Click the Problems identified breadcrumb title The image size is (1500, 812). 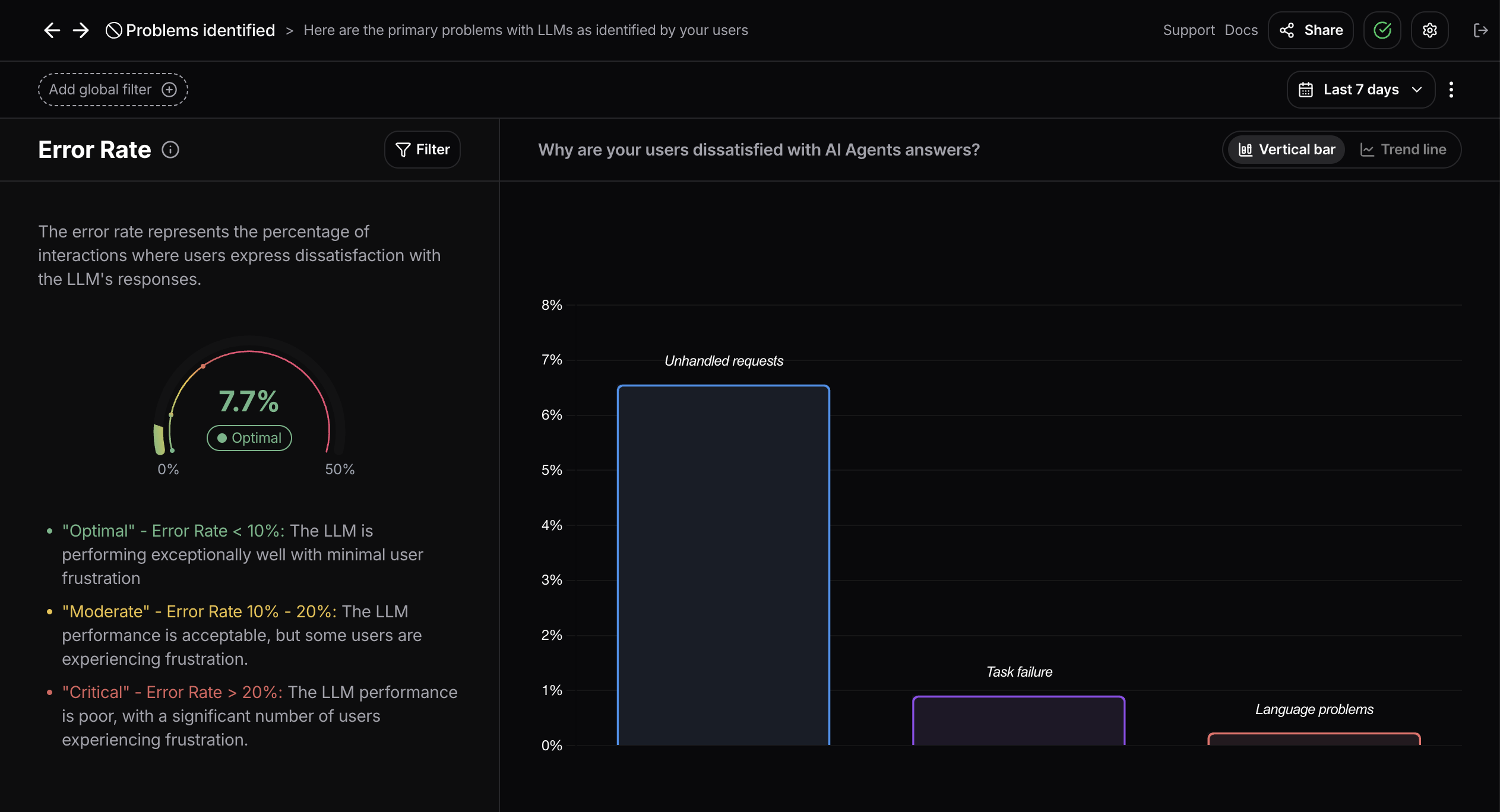coord(200,30)
